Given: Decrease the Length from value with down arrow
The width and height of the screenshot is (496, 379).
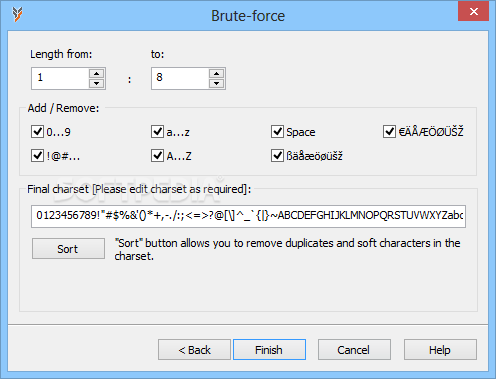Looking at the screenshot, I should point(96,83).
